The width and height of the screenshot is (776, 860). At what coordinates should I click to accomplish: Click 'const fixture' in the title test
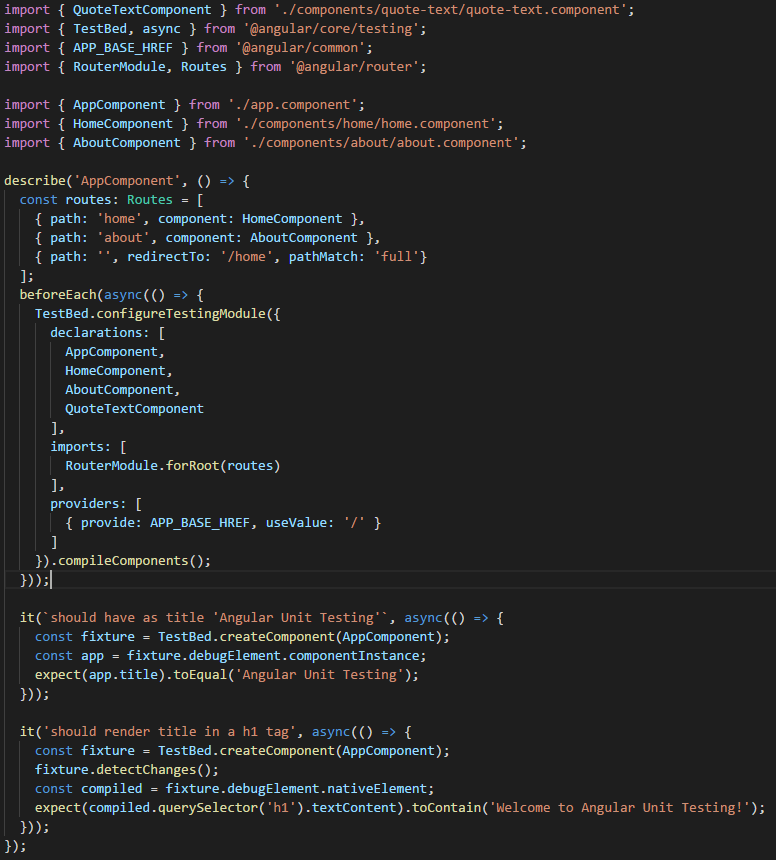84,637
